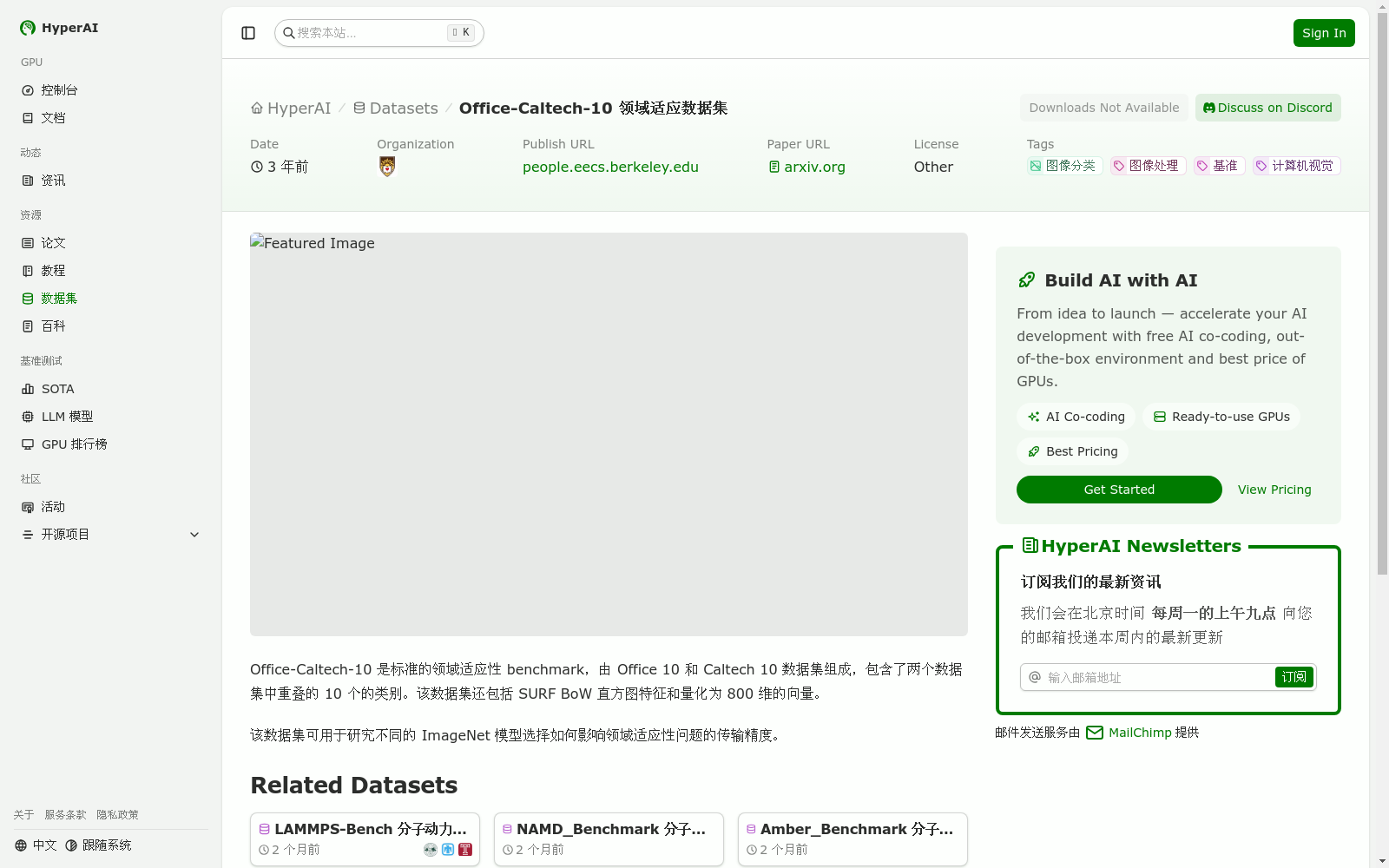This screenshot has width=1389, height=868.
Task: Click the GPU 排行榜 monitor icon
Action: point(28,444)
